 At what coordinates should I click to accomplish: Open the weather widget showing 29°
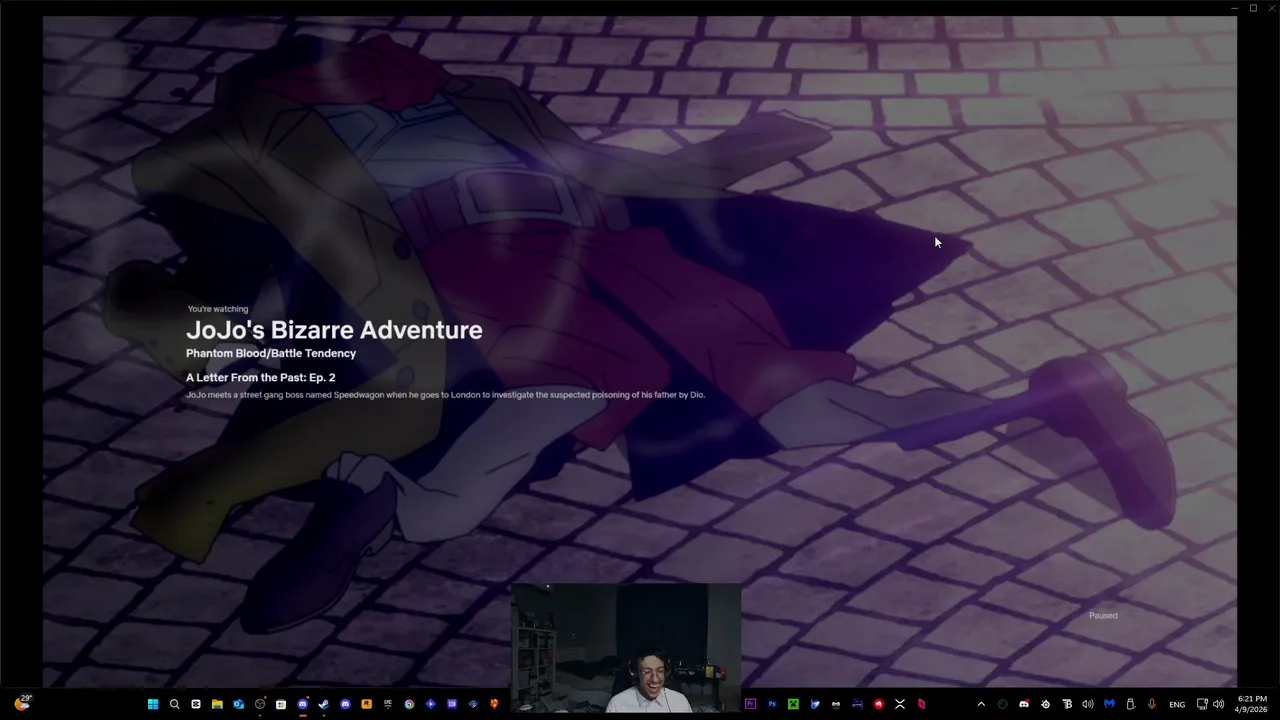22,703
